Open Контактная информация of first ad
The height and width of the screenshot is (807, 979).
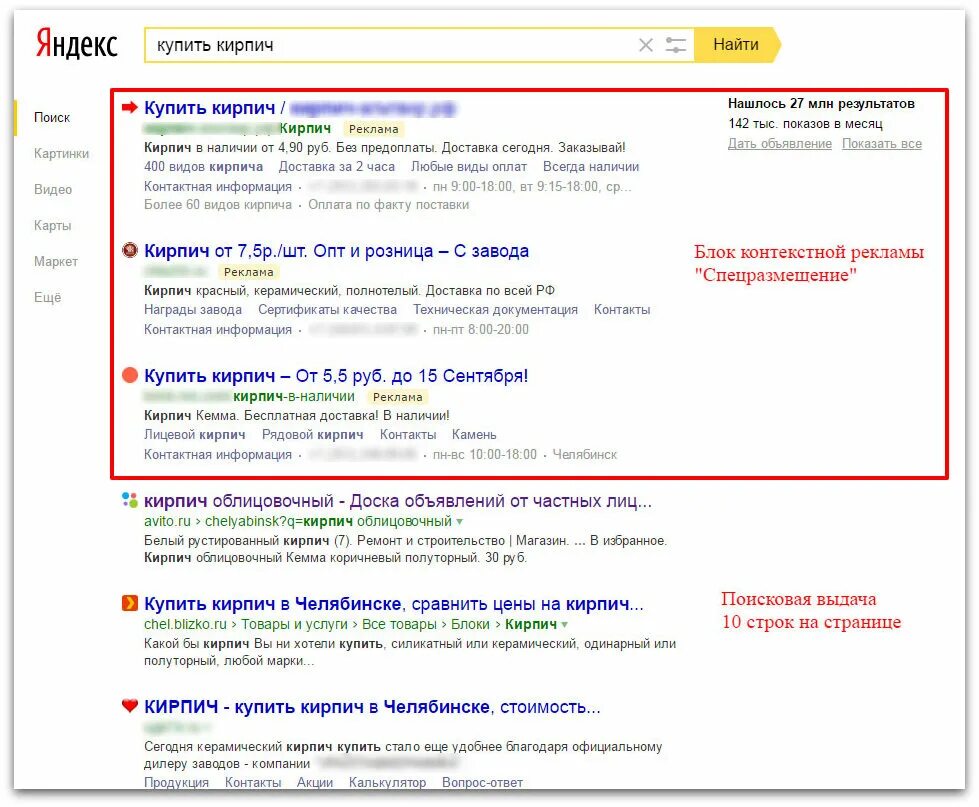tap(218, 187)
